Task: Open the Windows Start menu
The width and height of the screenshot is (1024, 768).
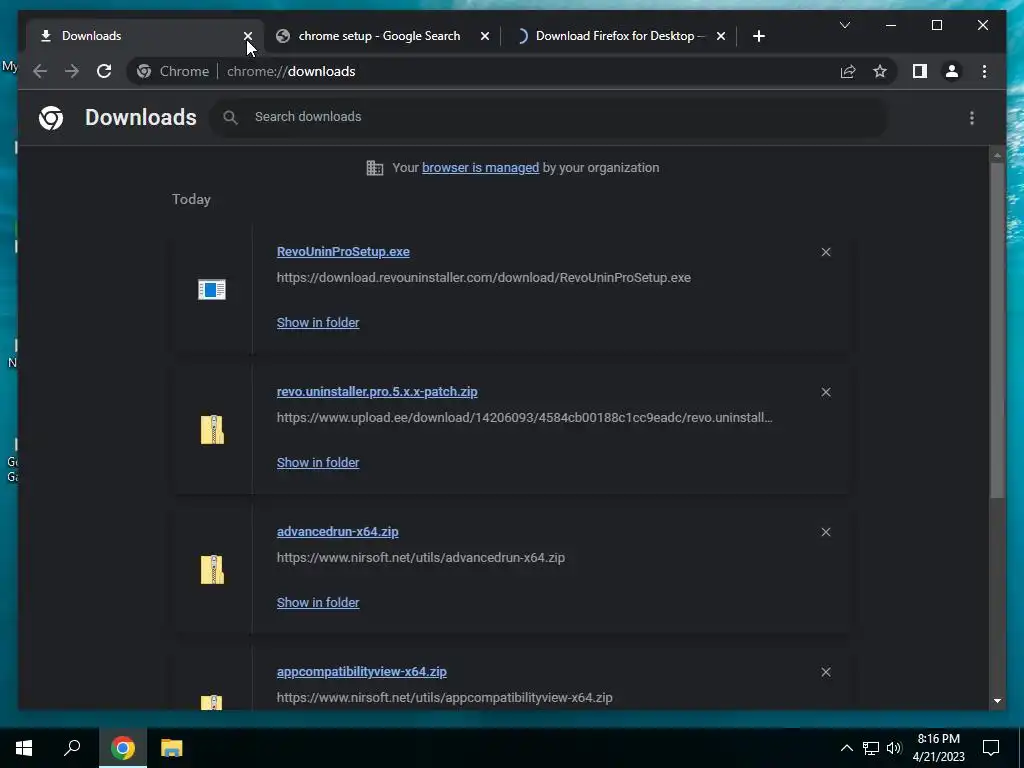Action: pos(24,748)
